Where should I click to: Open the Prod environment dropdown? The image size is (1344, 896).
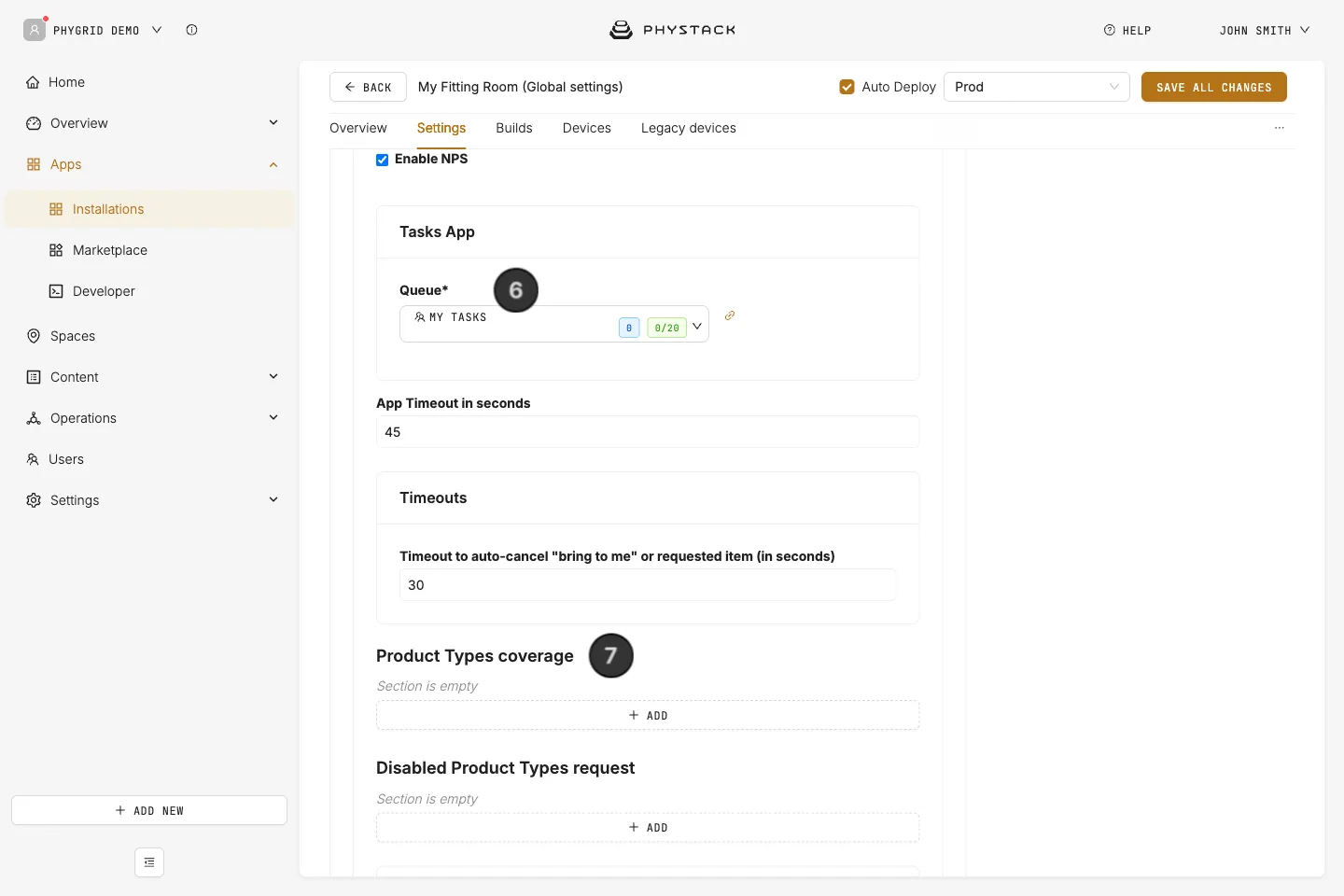point(1037,87)
